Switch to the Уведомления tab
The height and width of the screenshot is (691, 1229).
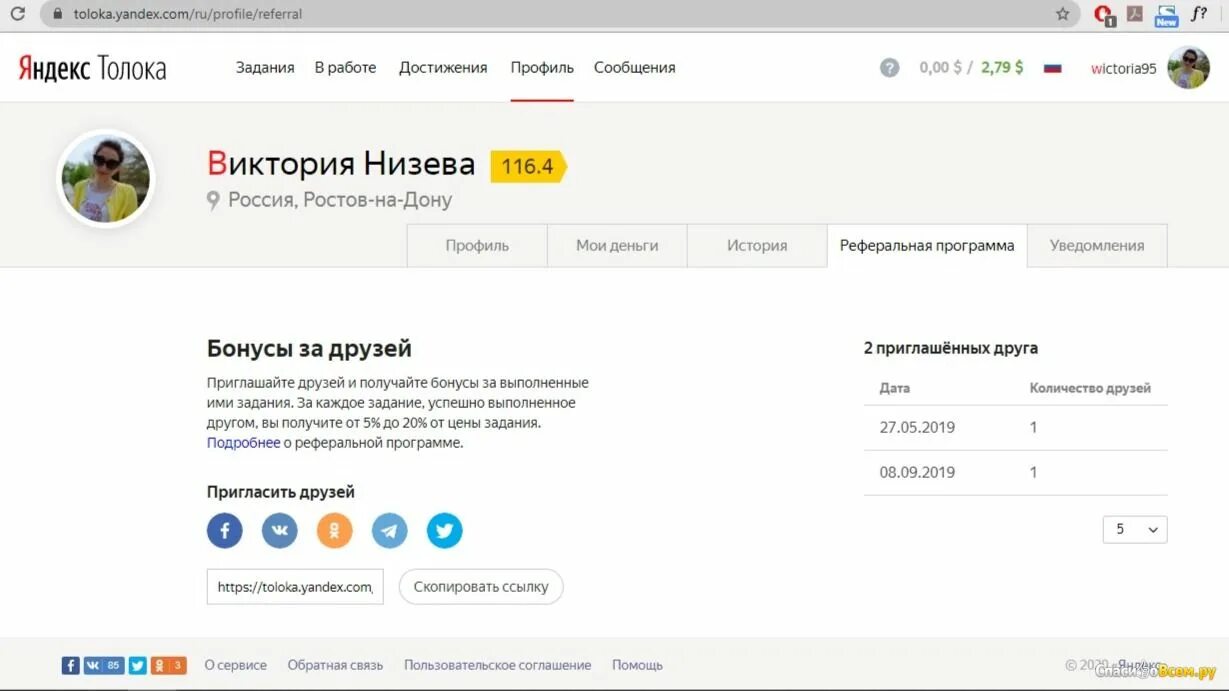1097,245
